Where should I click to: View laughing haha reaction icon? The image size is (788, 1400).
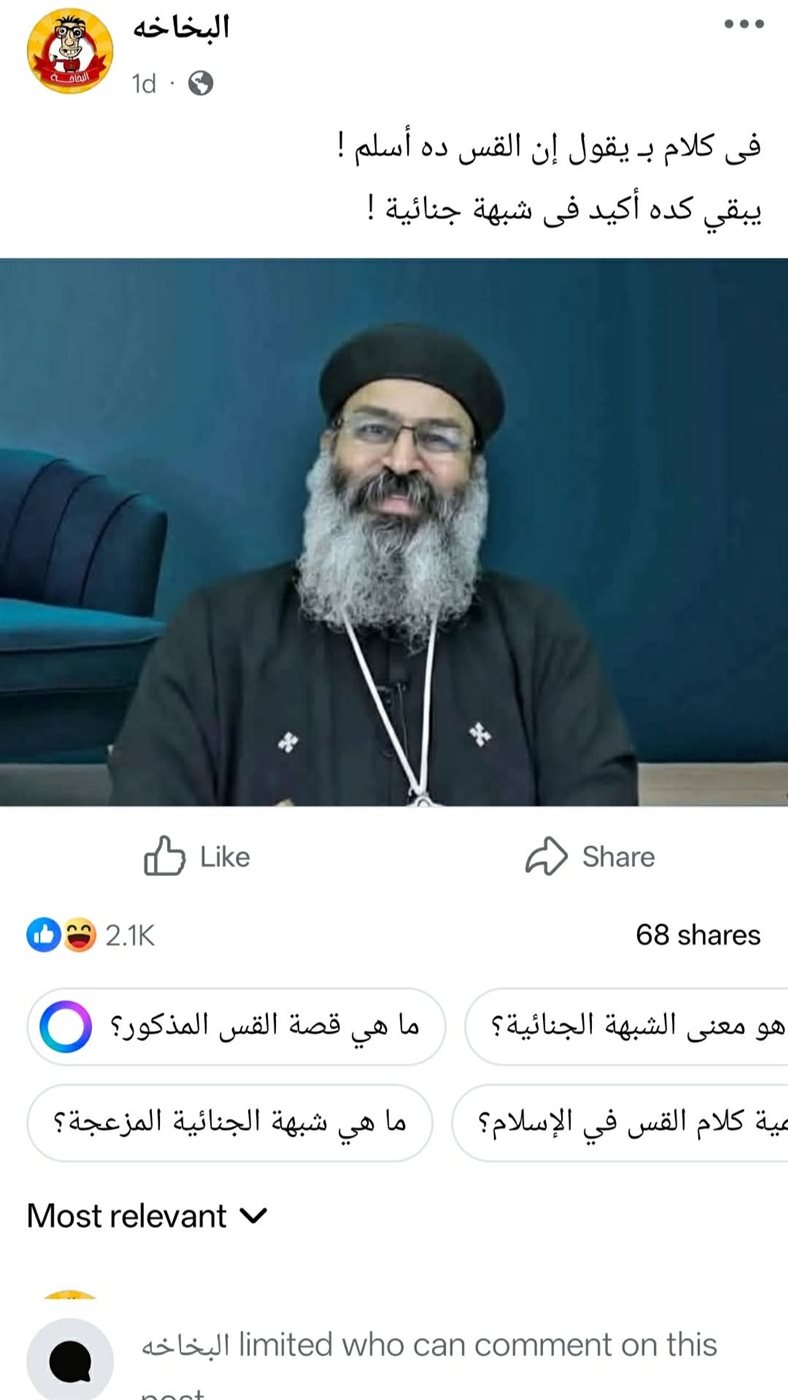point(79,935)
